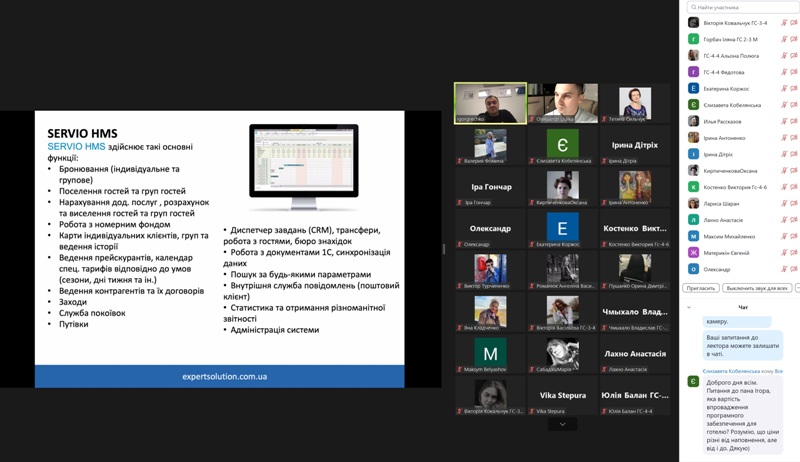Screen dimensions: 800x462
Task: Click muted mic icon on Виктор Турчиненко tile
Action: [x=460, y=286]
